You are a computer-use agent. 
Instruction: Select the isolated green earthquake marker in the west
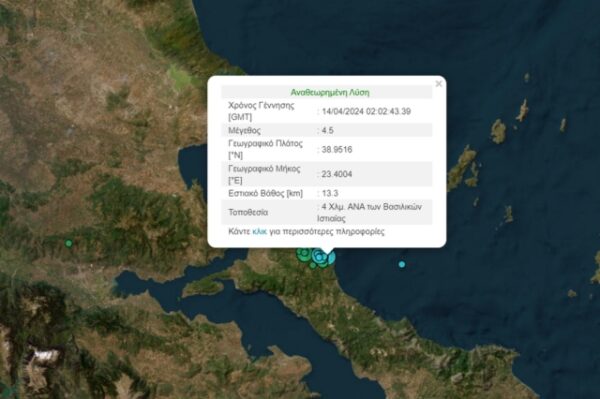point(68,243)
